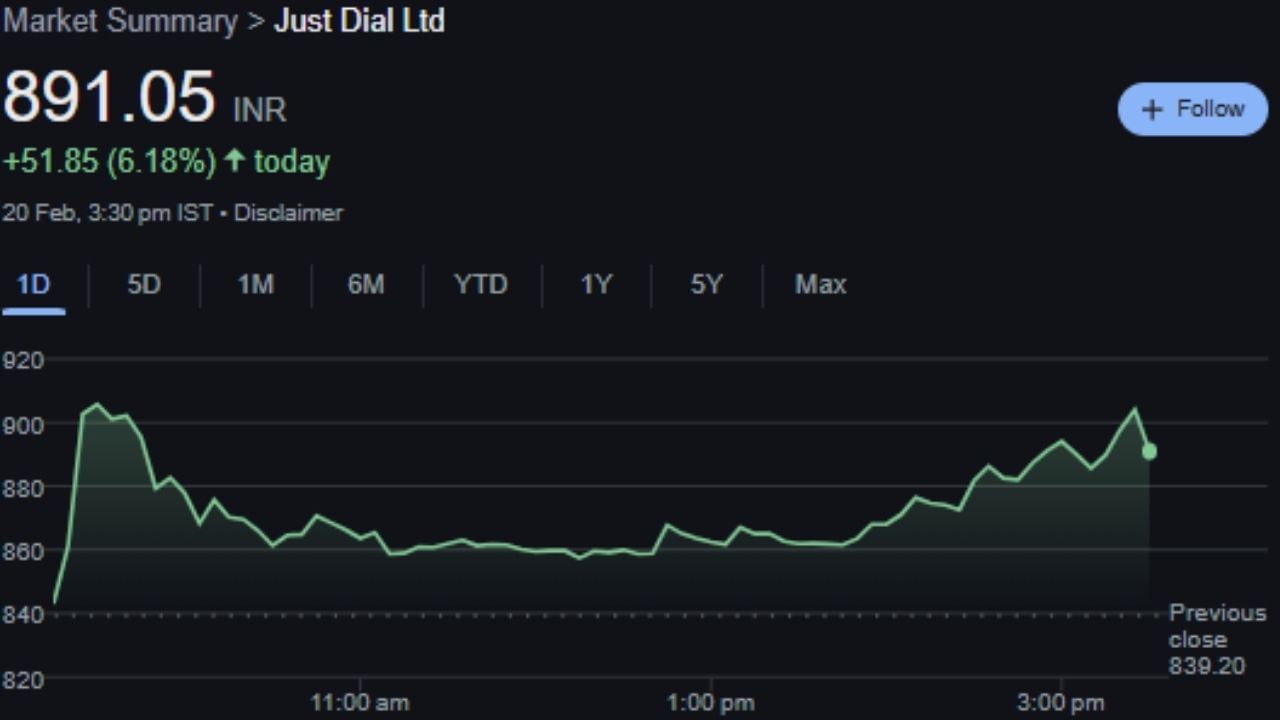Show the 6M time range chart

coord(366,285)
